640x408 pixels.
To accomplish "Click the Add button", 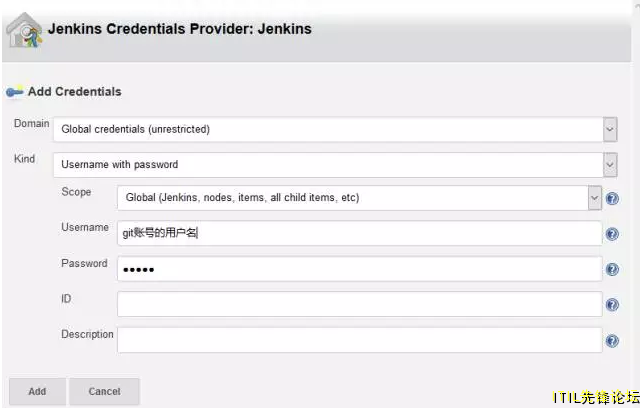I will pyautogui.click(x=37, y=391).
